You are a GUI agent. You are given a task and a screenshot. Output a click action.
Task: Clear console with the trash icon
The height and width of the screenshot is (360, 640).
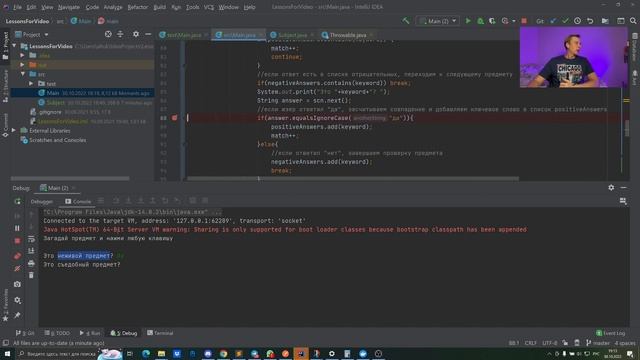click(x=31, y=275)
